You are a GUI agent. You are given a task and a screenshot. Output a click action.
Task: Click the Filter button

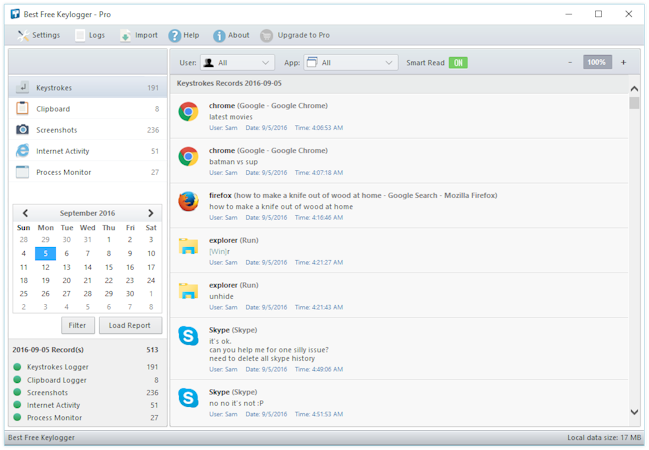pos(78,325)
